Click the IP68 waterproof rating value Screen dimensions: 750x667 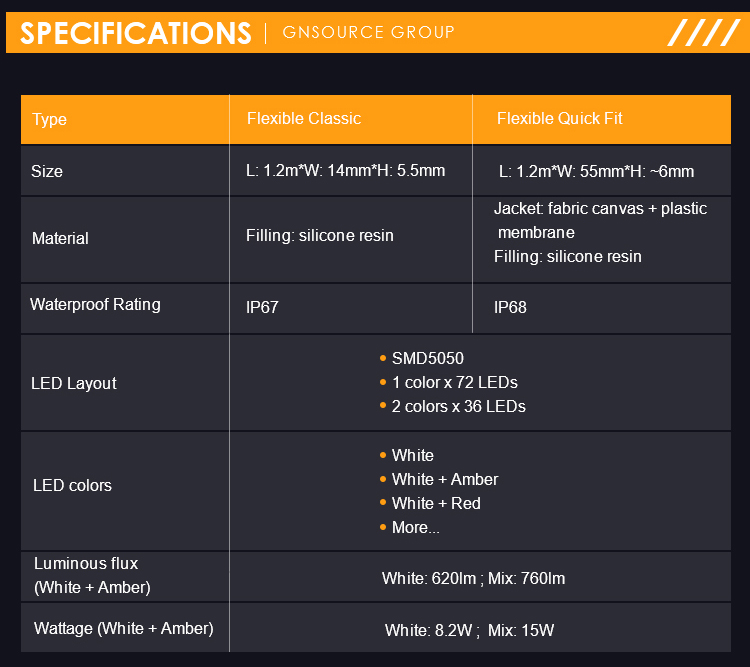(510, 307)
